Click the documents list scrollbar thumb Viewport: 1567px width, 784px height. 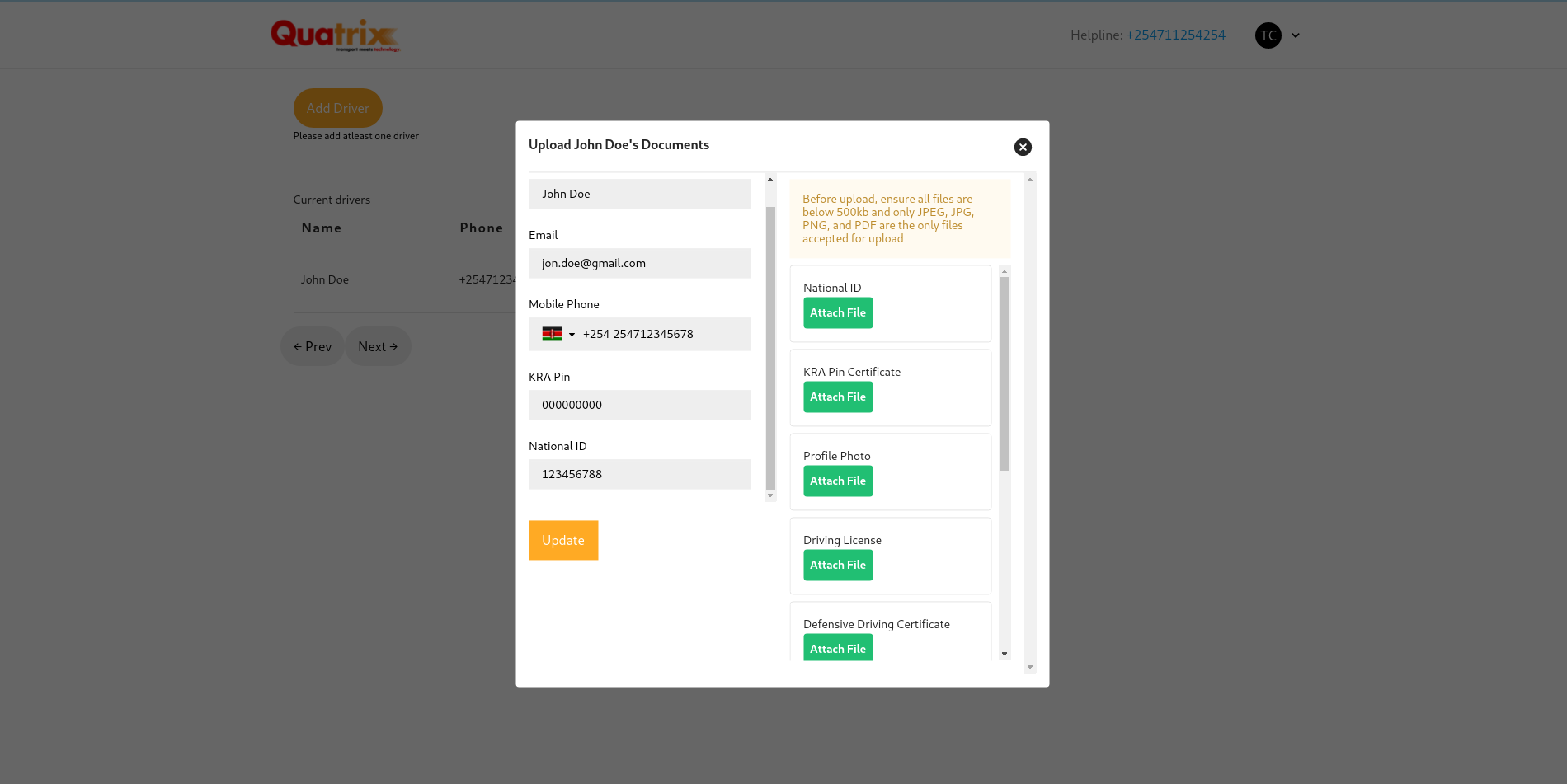click(x=1005, y=373)
